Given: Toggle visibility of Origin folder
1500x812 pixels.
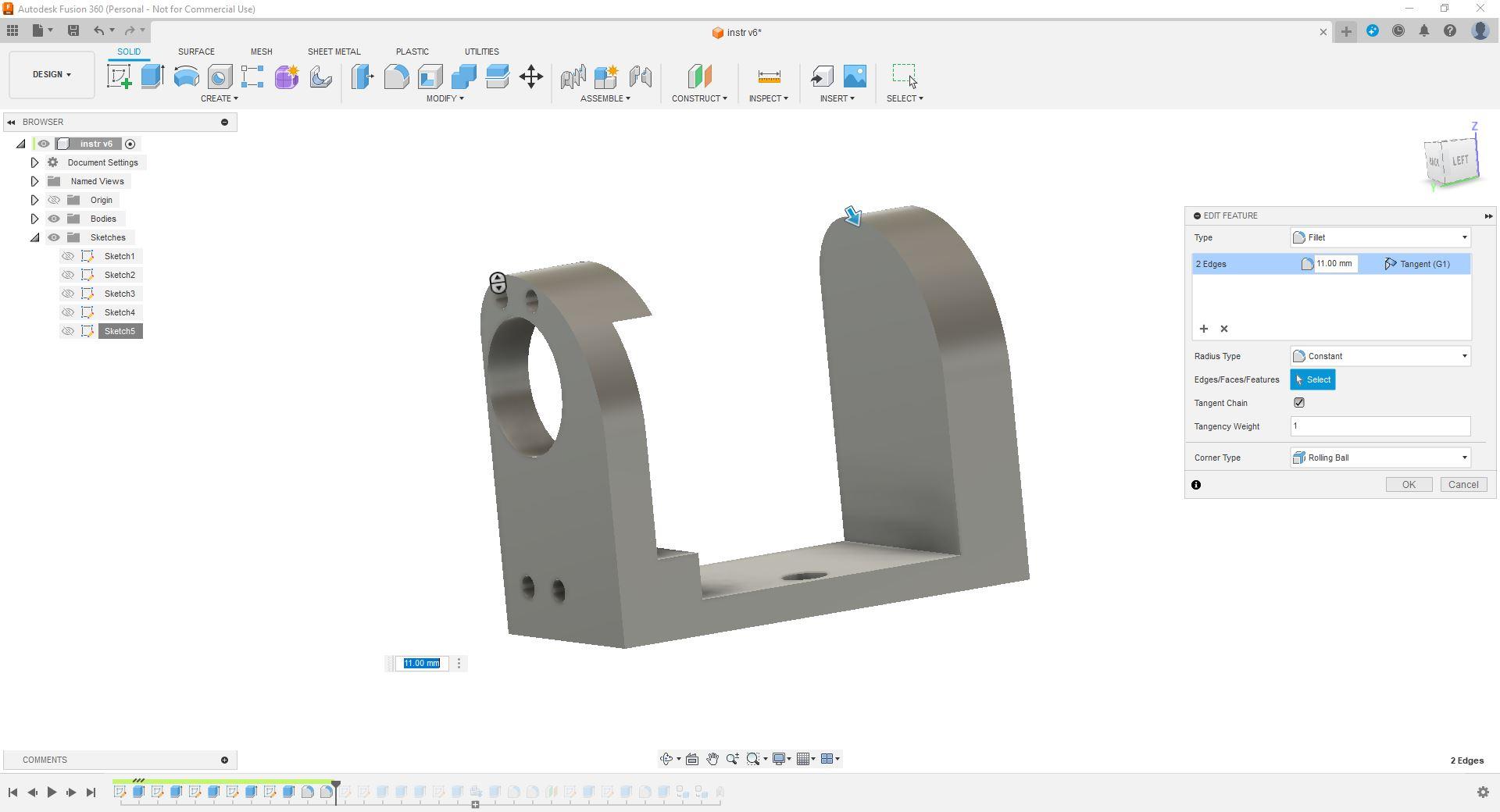Looking at the screenshot, I should (x=54, y=200).
